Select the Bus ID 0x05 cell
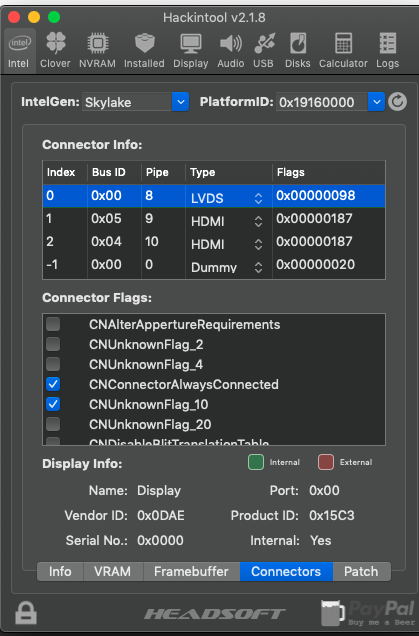Image resolution: width=419 pixels, height=636 pixels. 106,219
